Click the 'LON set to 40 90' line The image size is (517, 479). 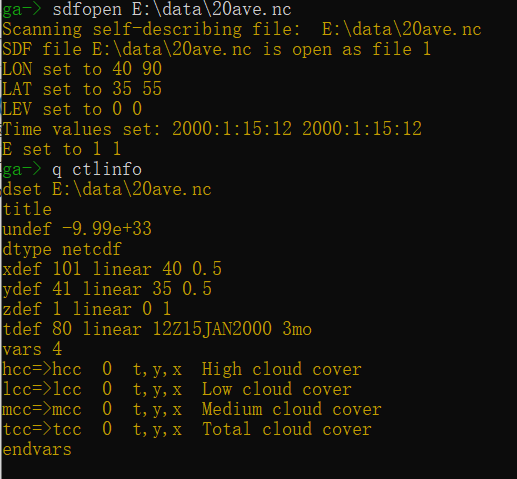pyautogui.click(x=82, y=69)
